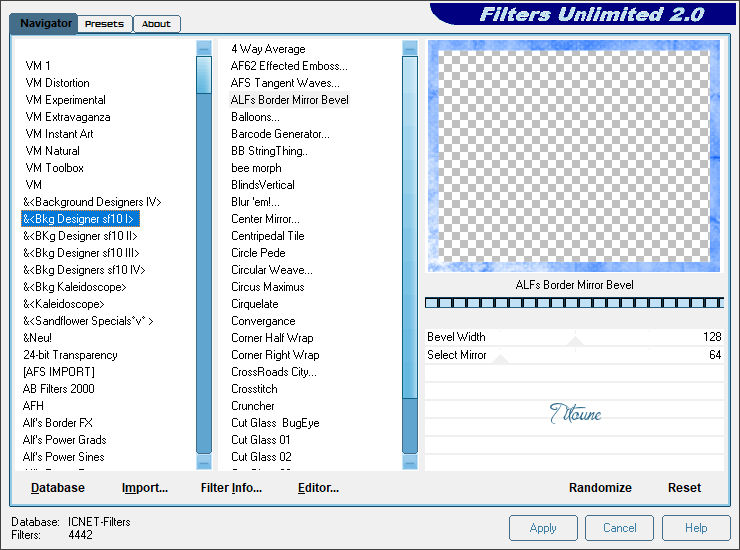Choose Centripedal Tile filter
This screenshot has width=740, height=550.
pos(268,236)
